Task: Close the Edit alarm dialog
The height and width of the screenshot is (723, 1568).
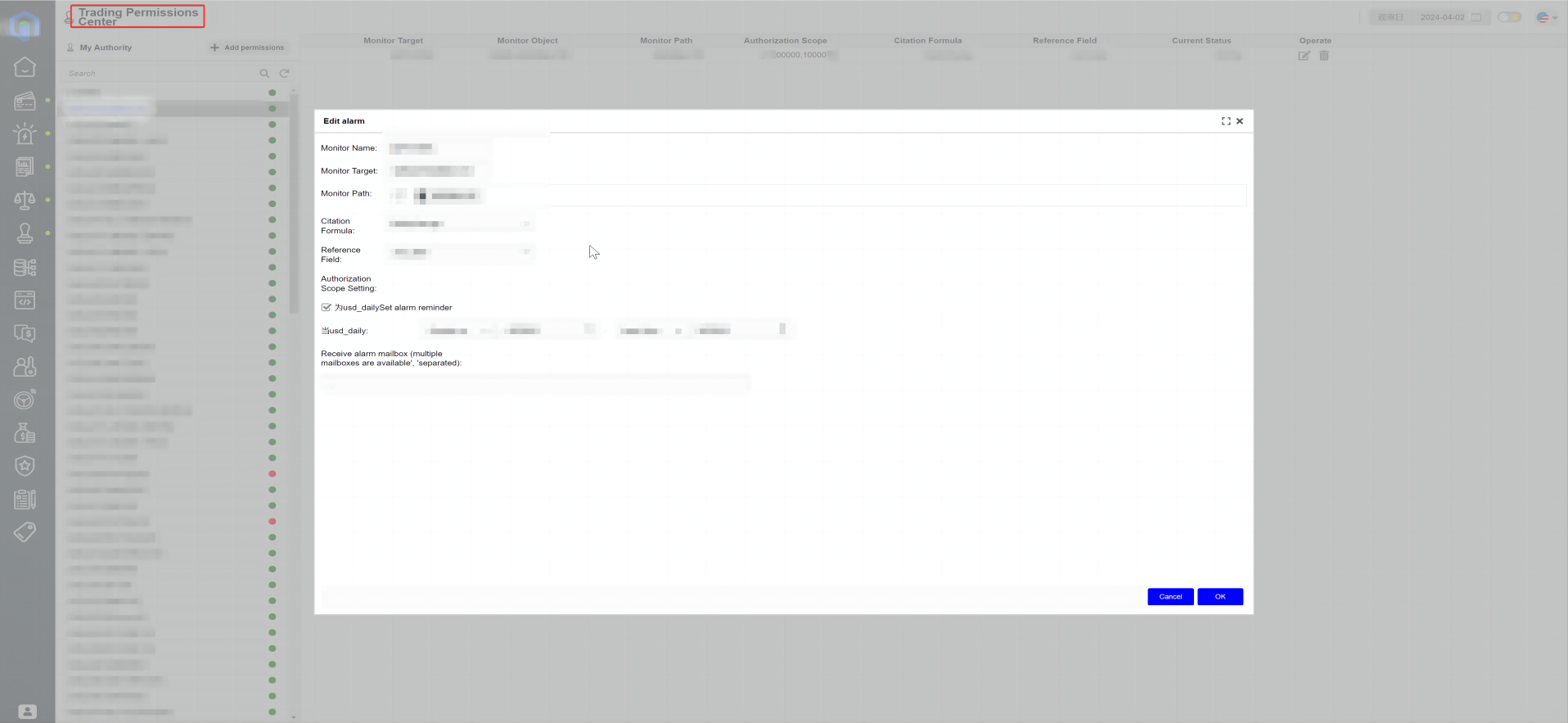Action: pyautogui.click(x=1240, y=121)
